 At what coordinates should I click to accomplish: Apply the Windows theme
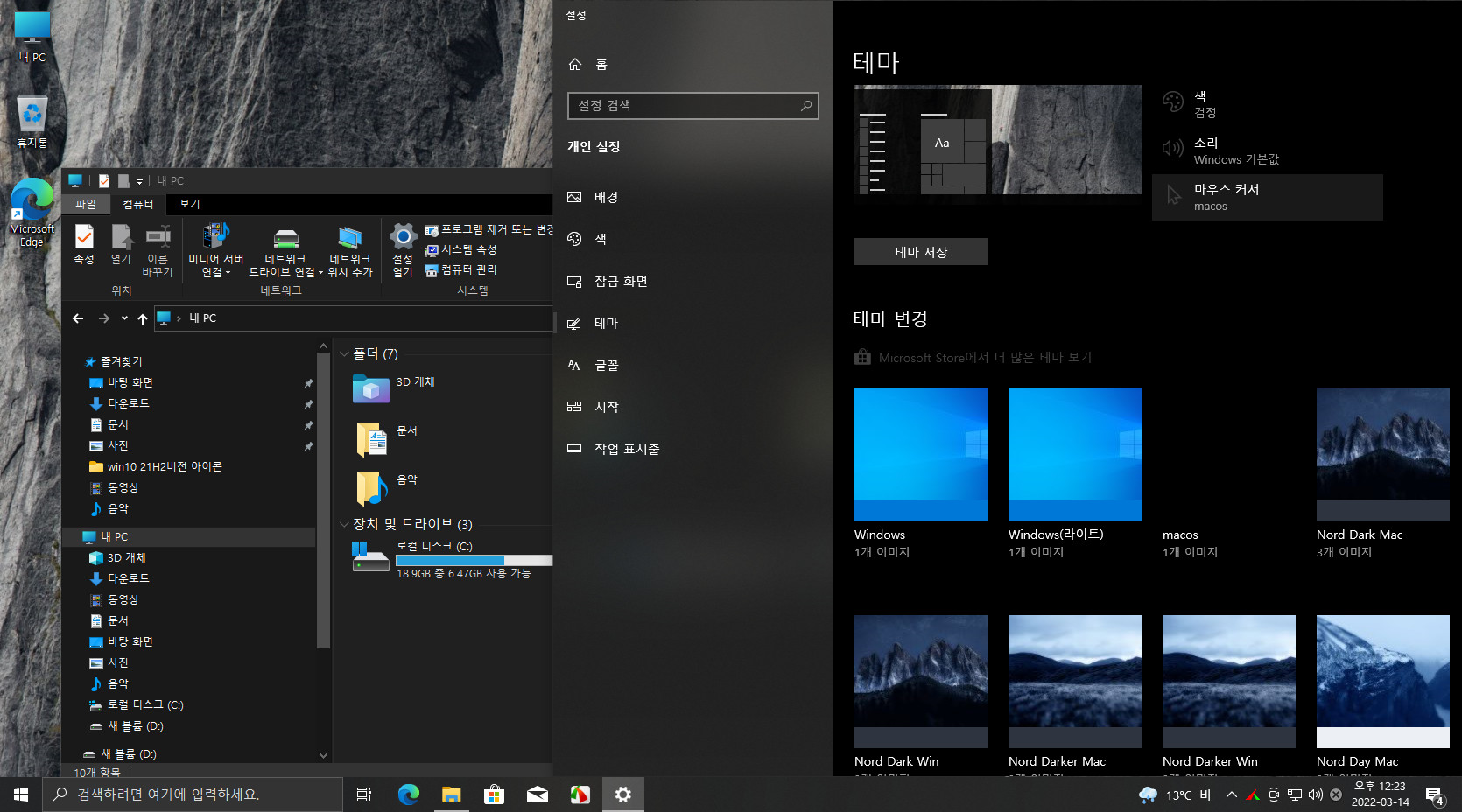click(x=921, y=472)
